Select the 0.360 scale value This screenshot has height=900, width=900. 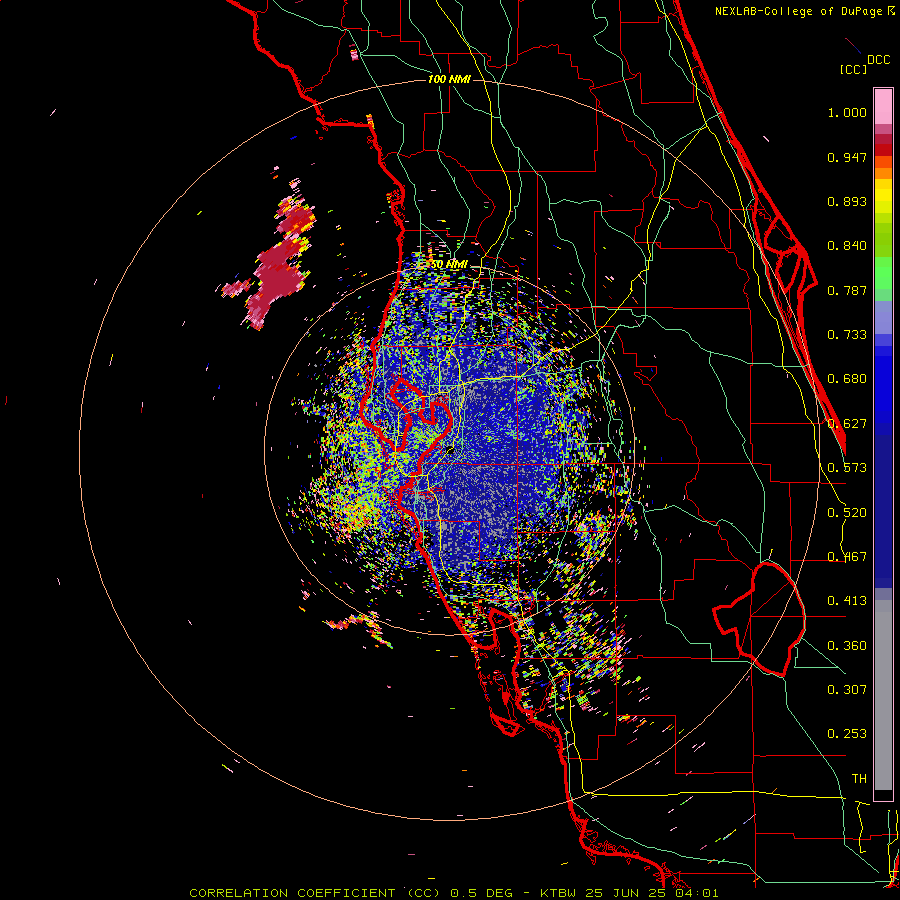pyautogui.click(x=847, y=646)
